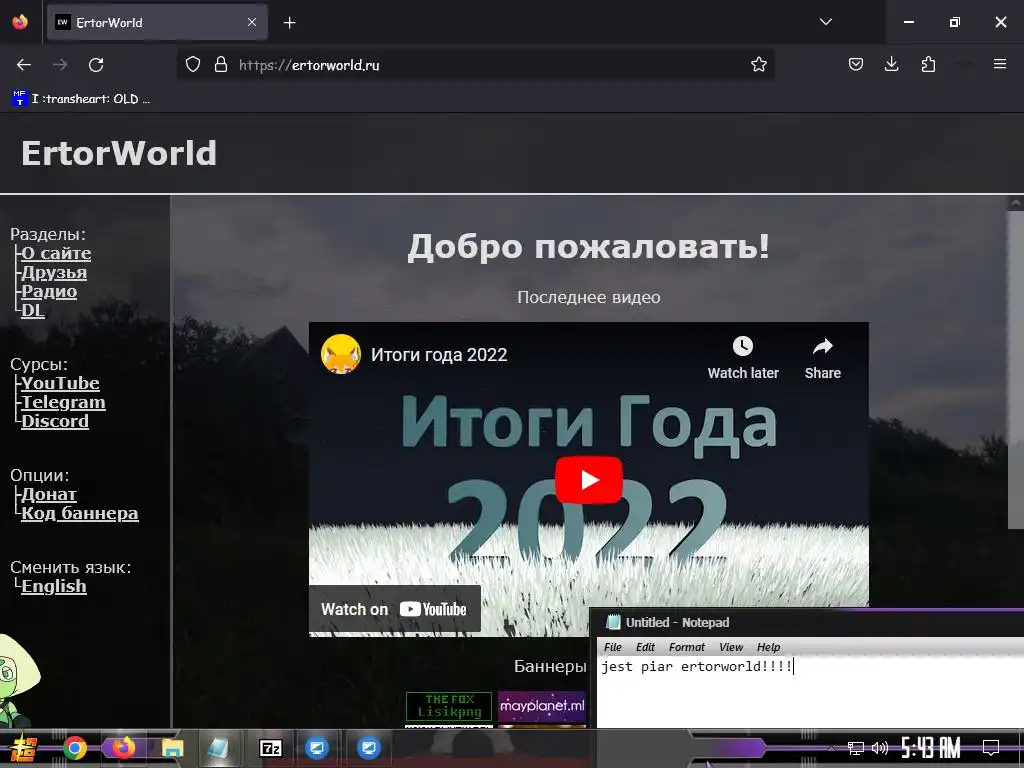Open Notepad Help menu

768,647
